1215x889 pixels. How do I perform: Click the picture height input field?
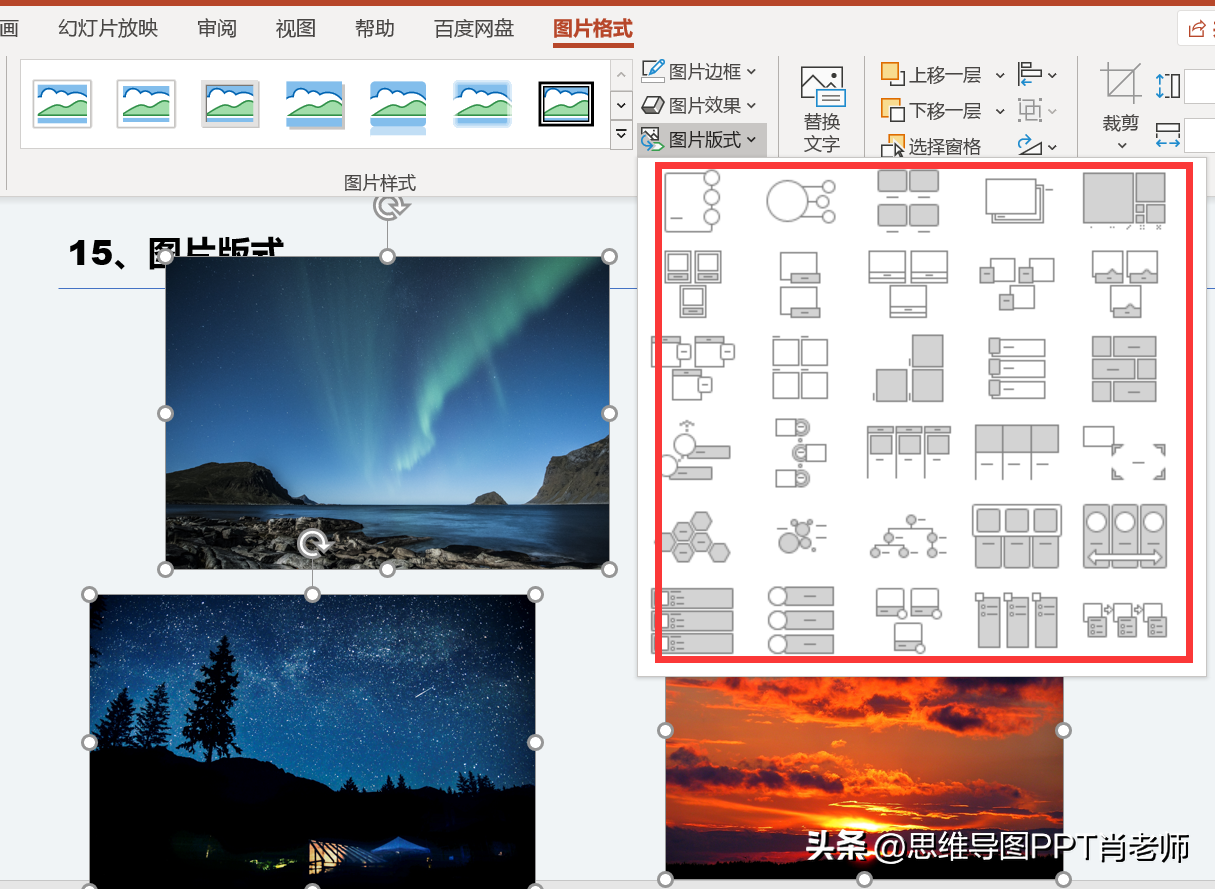click(x=1199, y=87)
